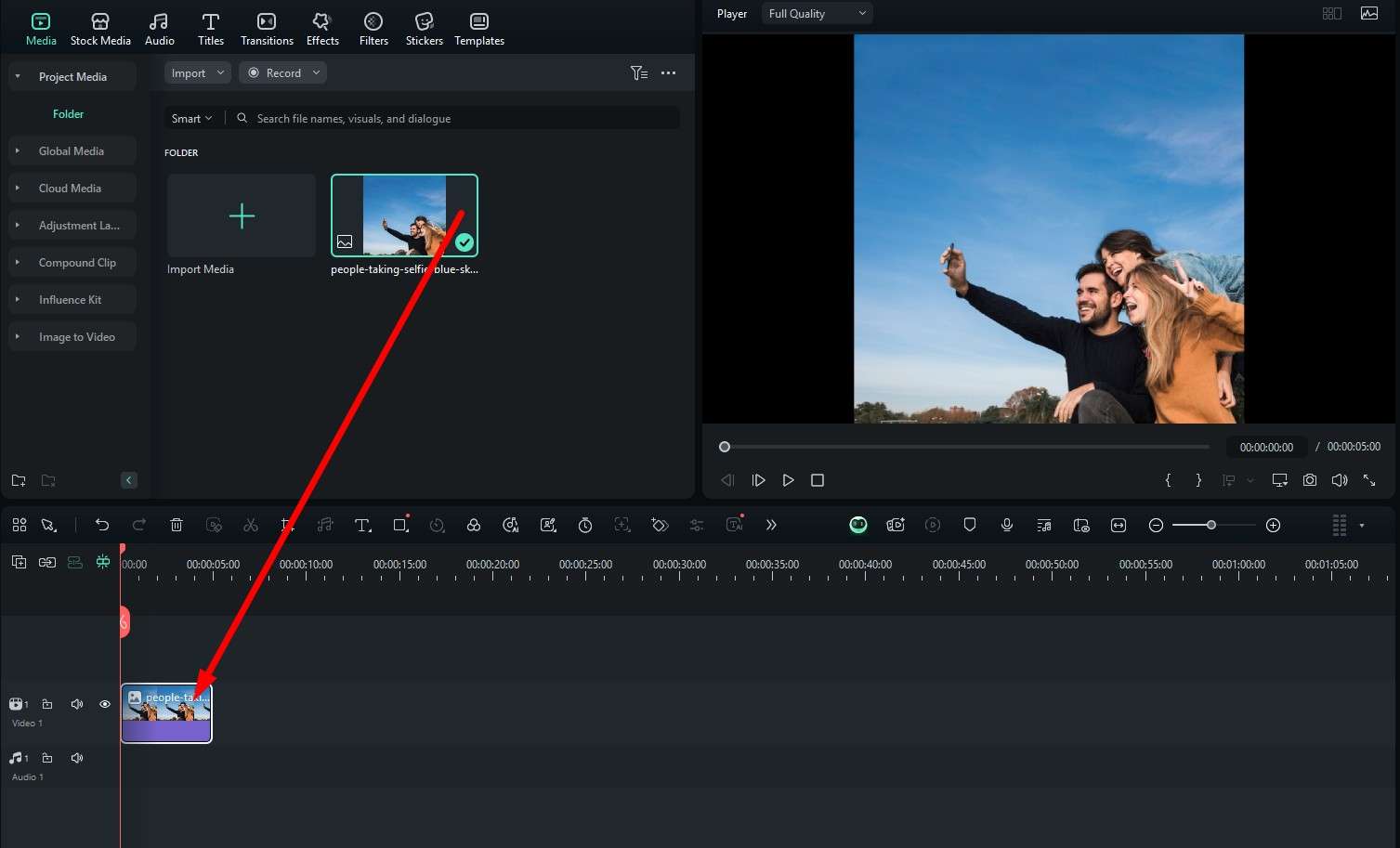Expand the Cloud Media section

(x=18, y=188)
